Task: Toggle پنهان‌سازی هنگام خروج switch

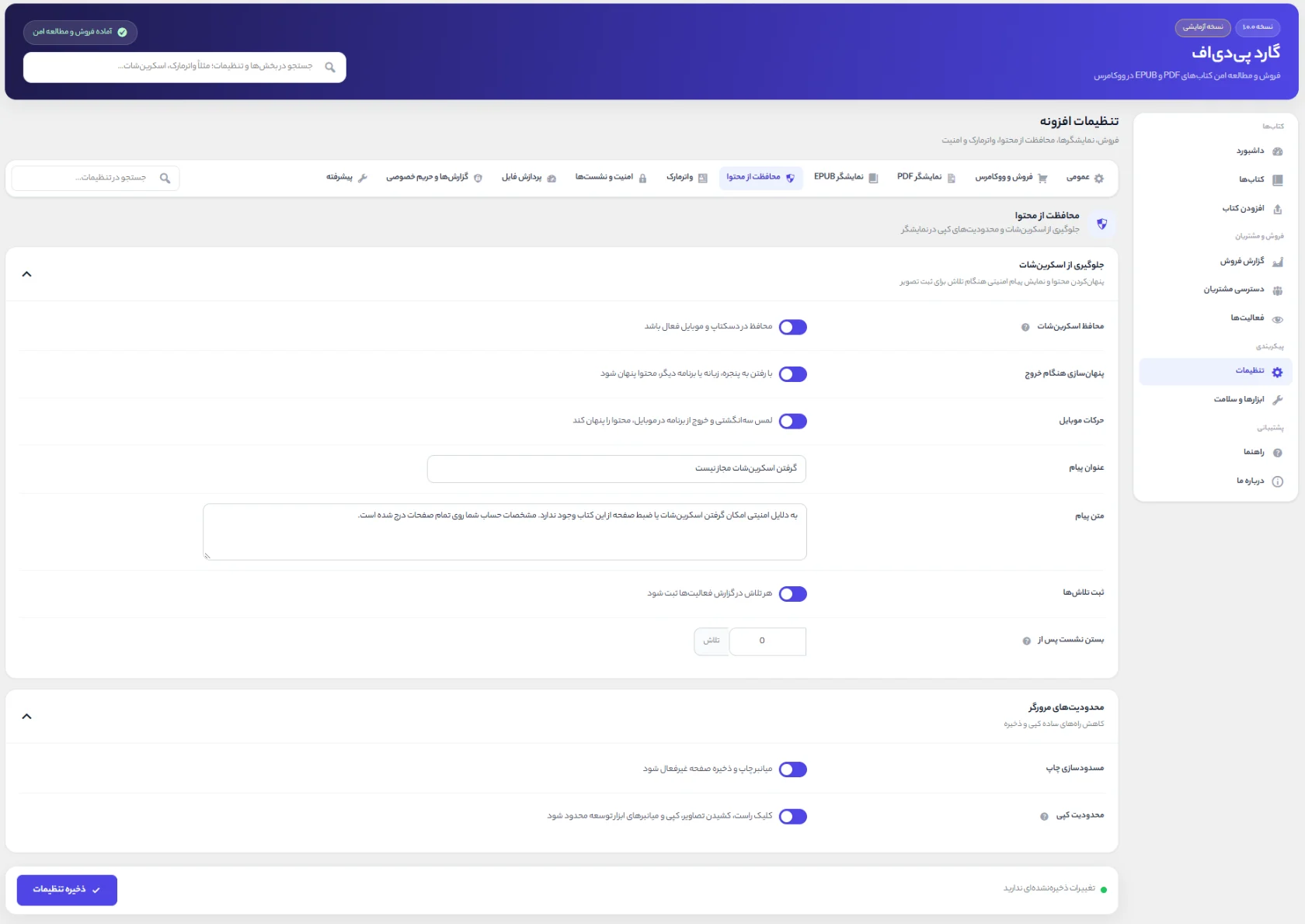Action: [x=792, y=374]
